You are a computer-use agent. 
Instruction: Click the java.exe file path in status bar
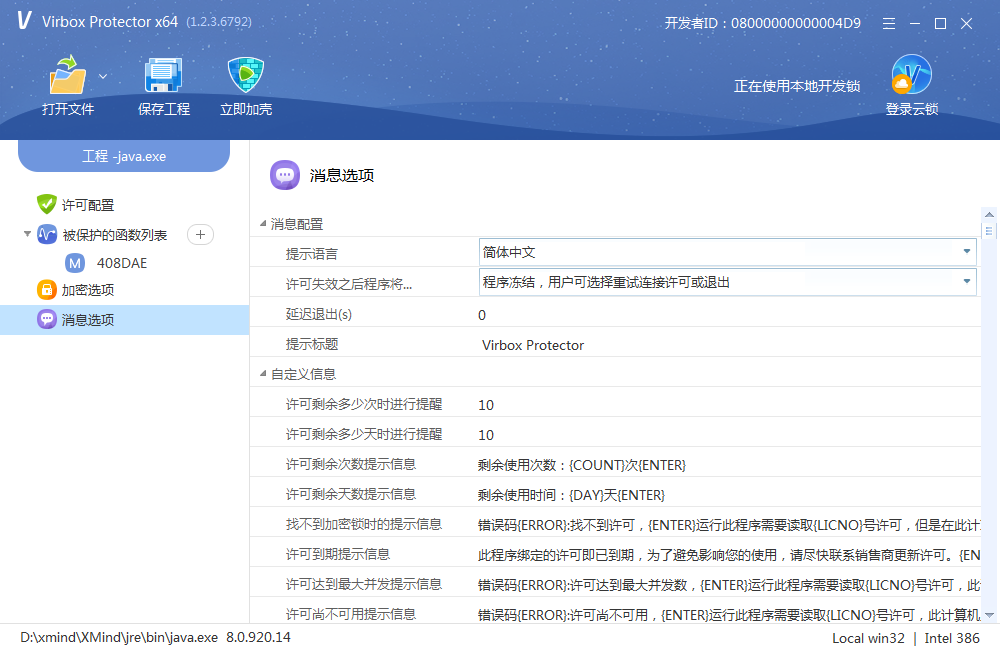pos(119,637)
